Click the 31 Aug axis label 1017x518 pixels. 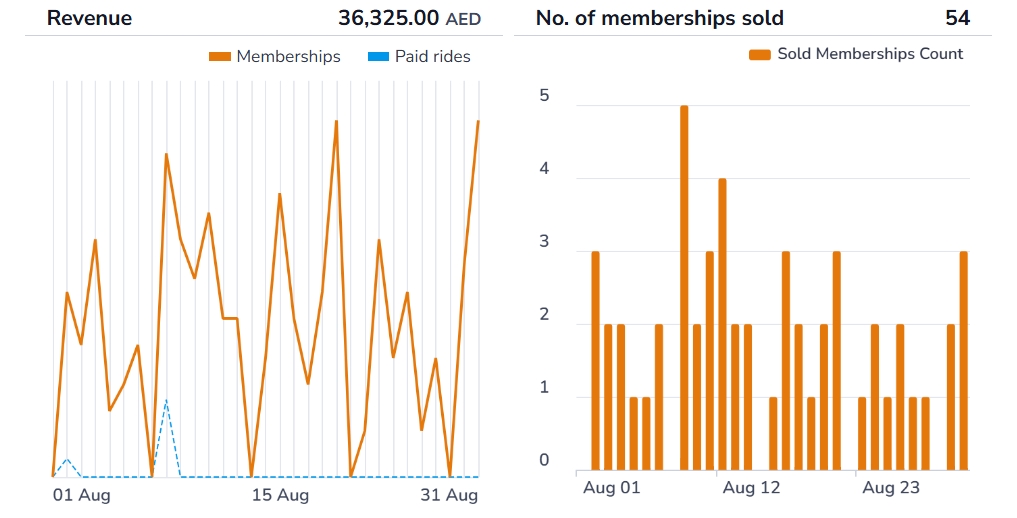(x=448, y=496)
